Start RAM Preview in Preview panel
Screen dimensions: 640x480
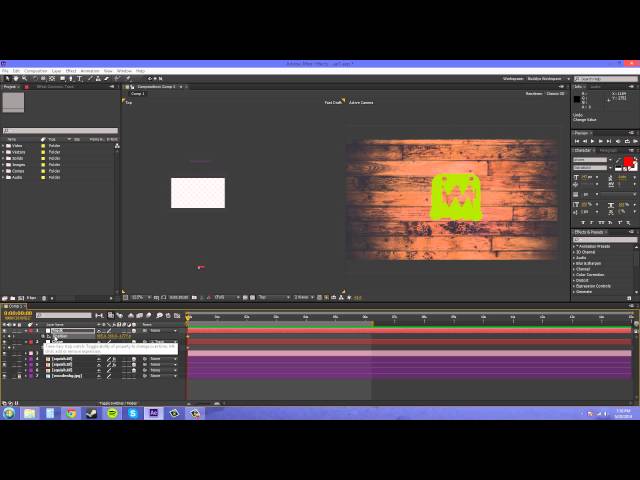(636, 141)
